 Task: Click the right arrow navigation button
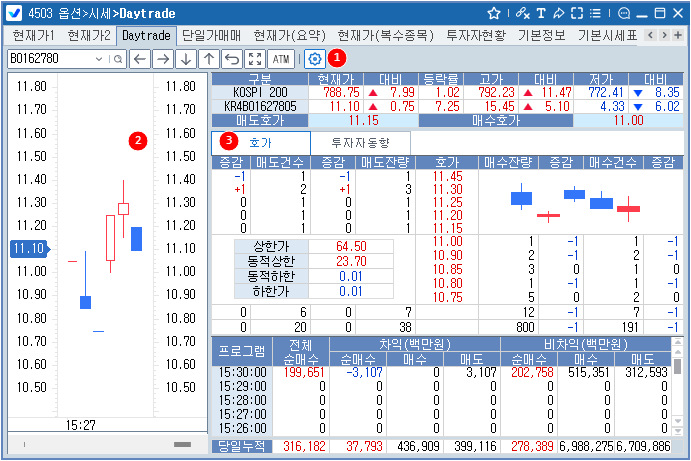163,59
